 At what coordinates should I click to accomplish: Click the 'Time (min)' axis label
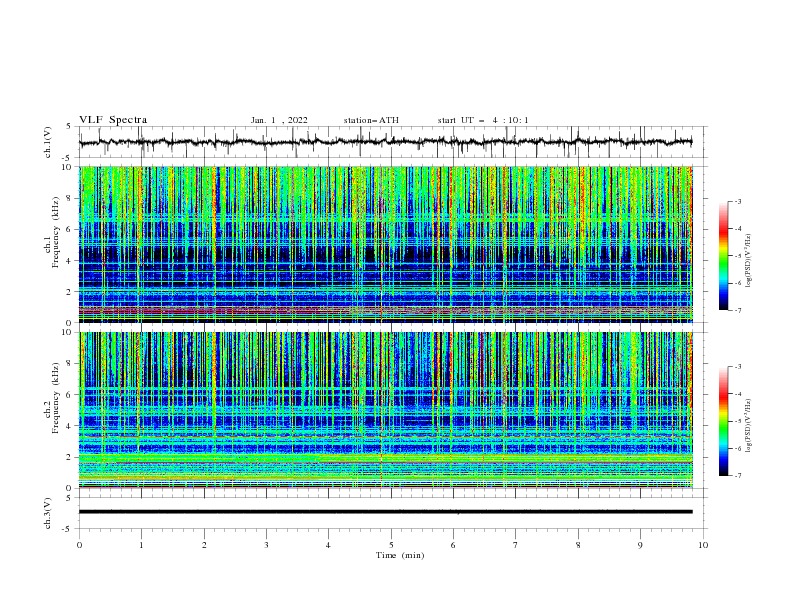400,555
